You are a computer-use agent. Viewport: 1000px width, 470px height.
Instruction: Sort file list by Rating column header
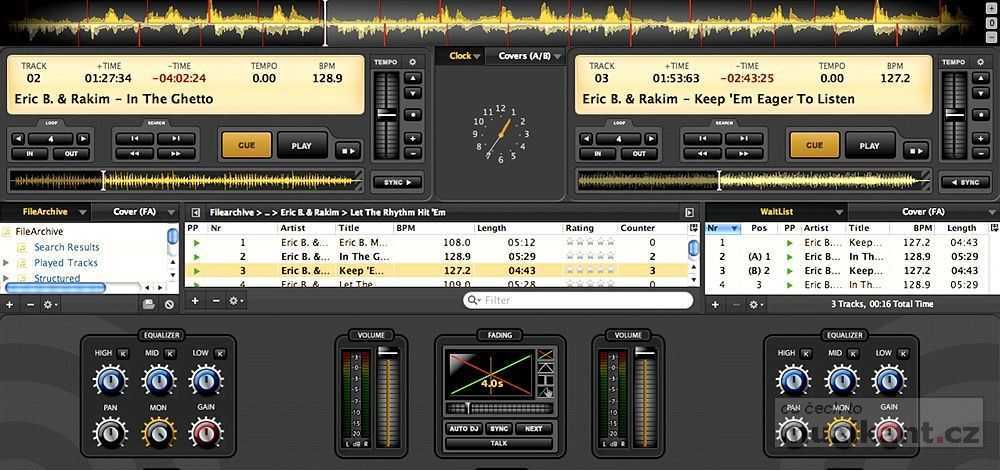(591, 228)
